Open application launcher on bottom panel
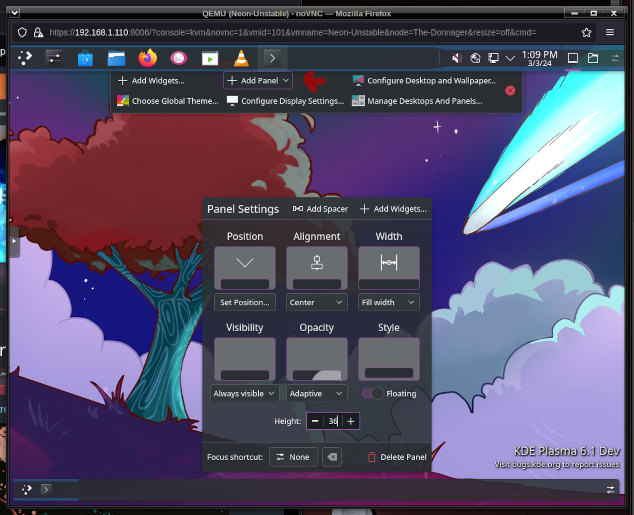This screenshot has height=515, width=634. (x=27, y=490)
